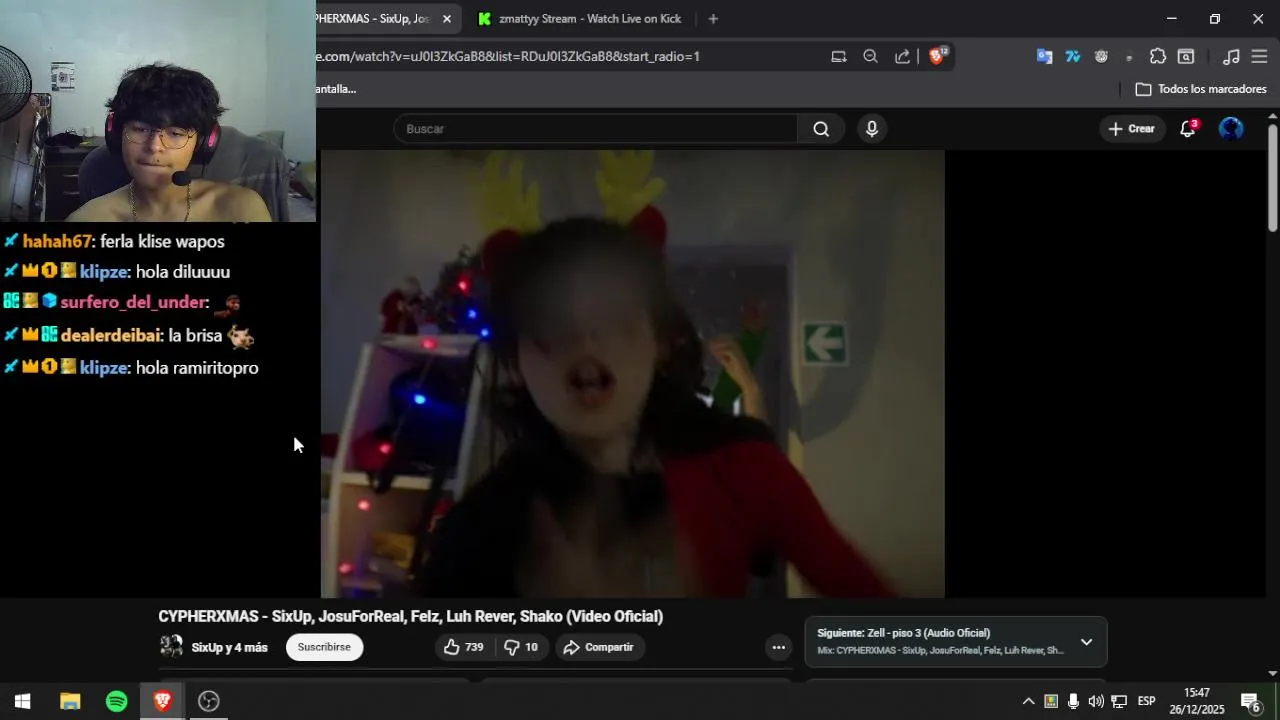Open the SixUp y 4 más channel link

[x=229, y=648]
